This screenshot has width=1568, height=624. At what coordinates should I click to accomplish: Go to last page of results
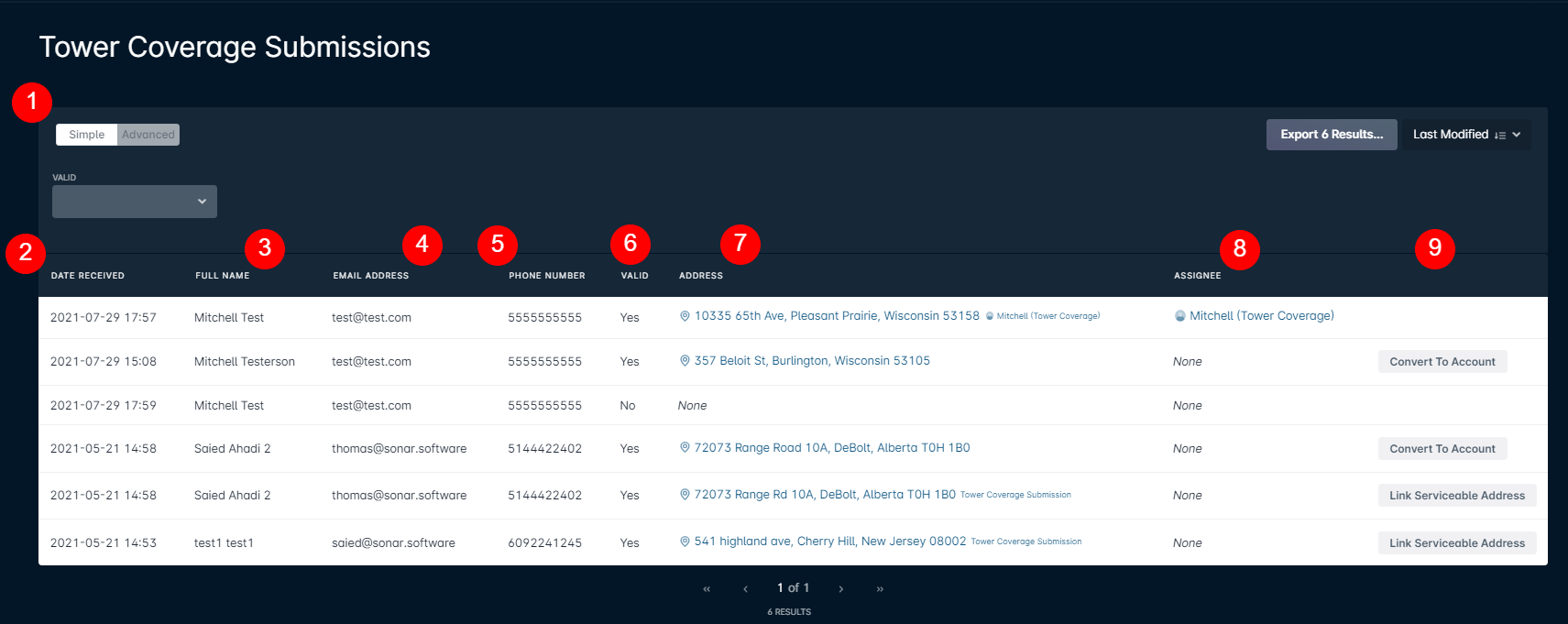pos(880,589)
